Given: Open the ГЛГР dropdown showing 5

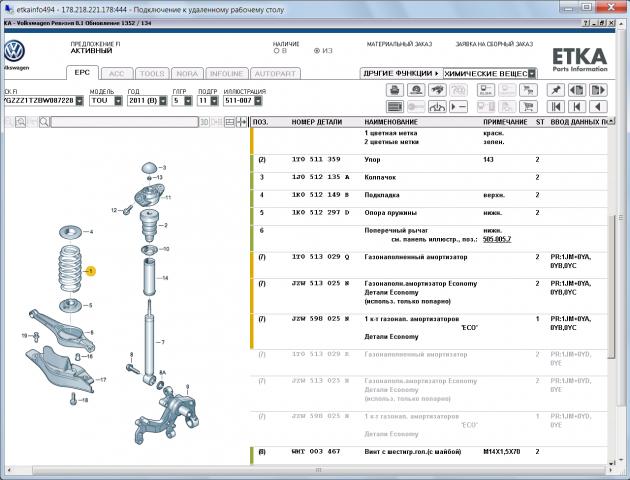Looking at the screenshot, I should pos(188,101).
